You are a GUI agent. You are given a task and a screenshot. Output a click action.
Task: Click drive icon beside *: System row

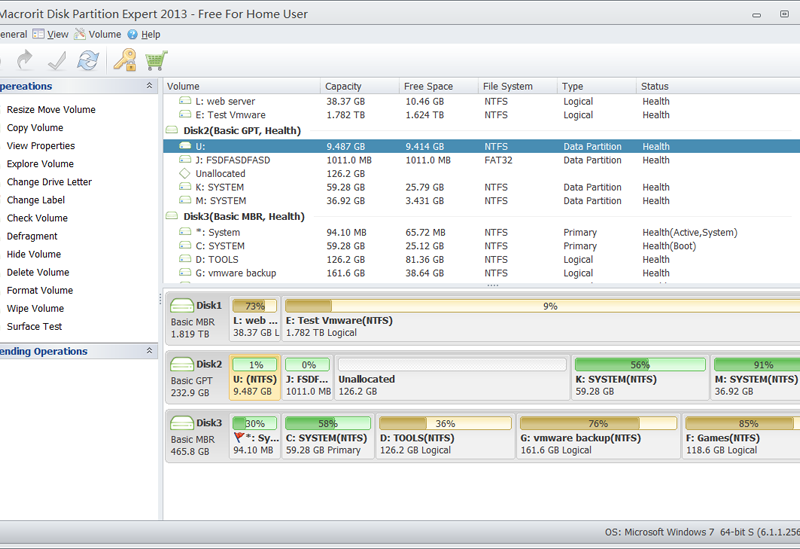point(185,232)
